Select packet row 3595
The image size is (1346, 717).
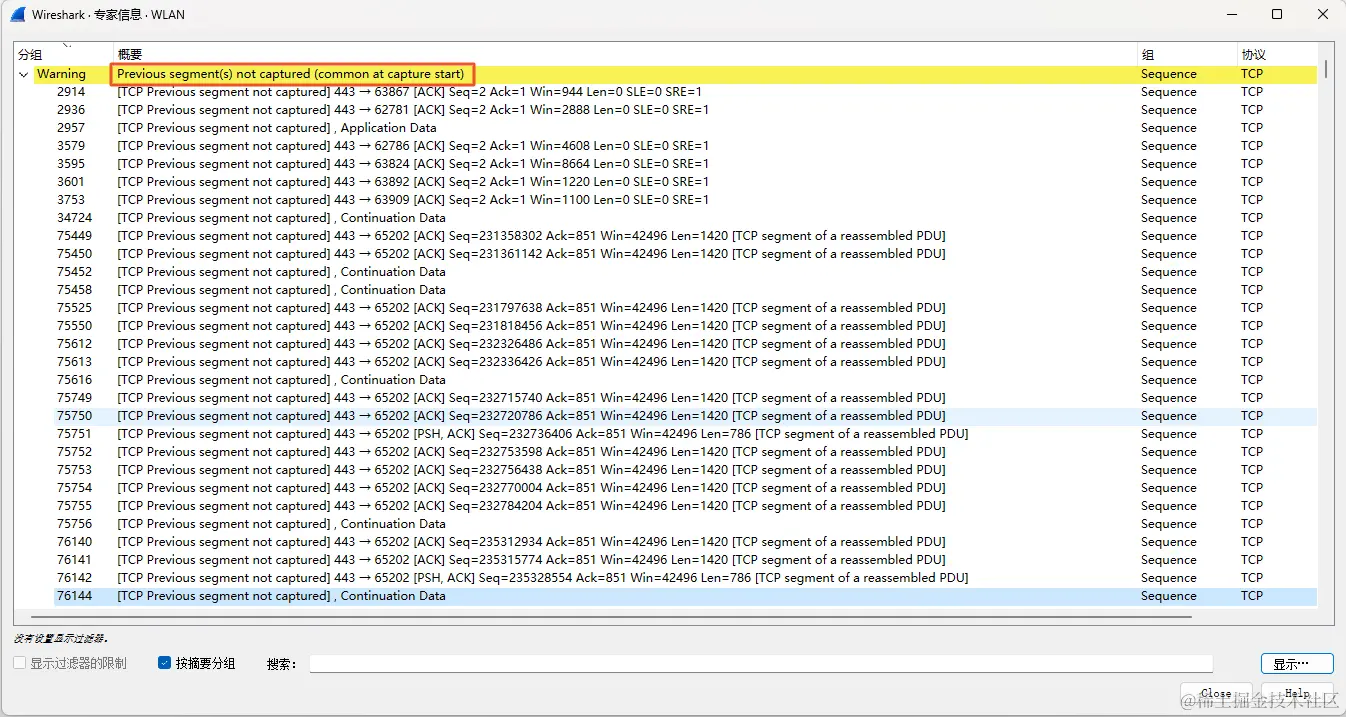685,164
